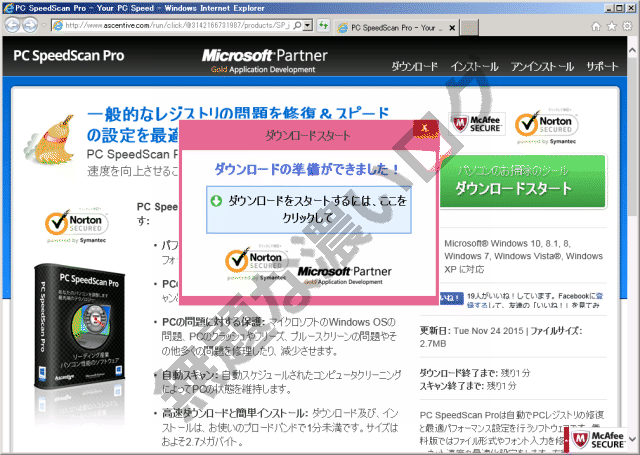Click the Internet Explorer title bar icon
The width and height of the screenshot is (640, 455).
pos(8,8)
